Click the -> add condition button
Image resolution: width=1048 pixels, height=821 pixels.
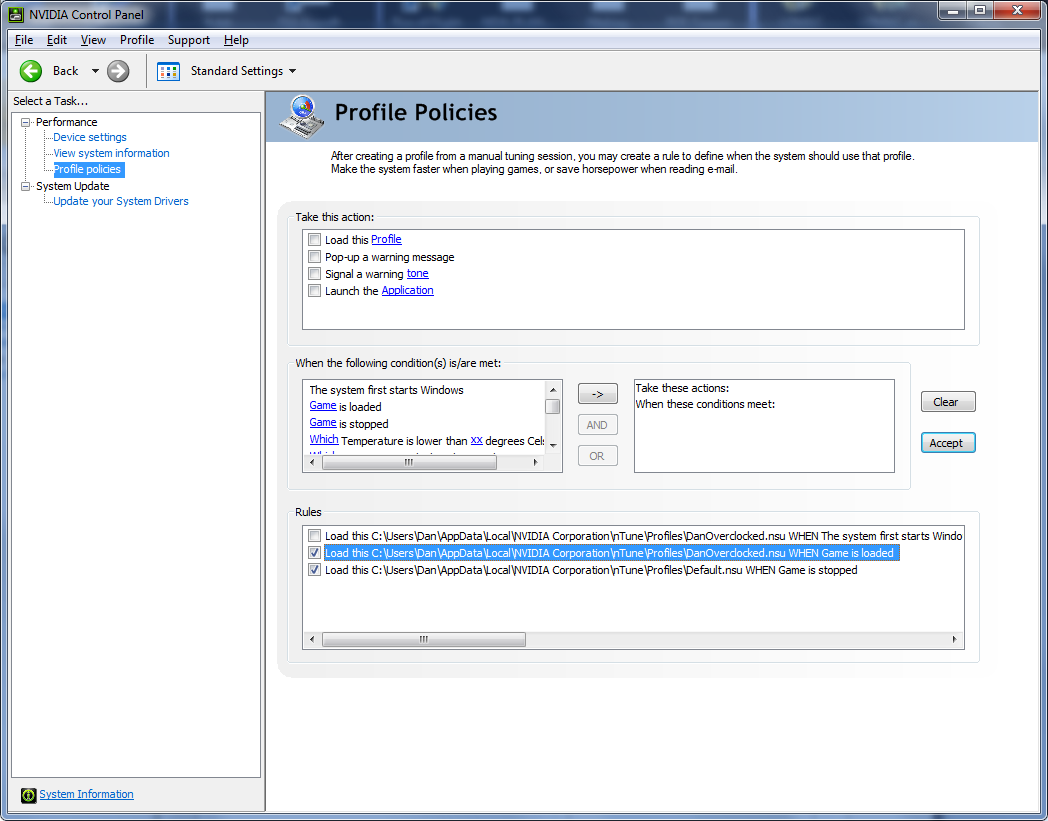tap(598, 394)
